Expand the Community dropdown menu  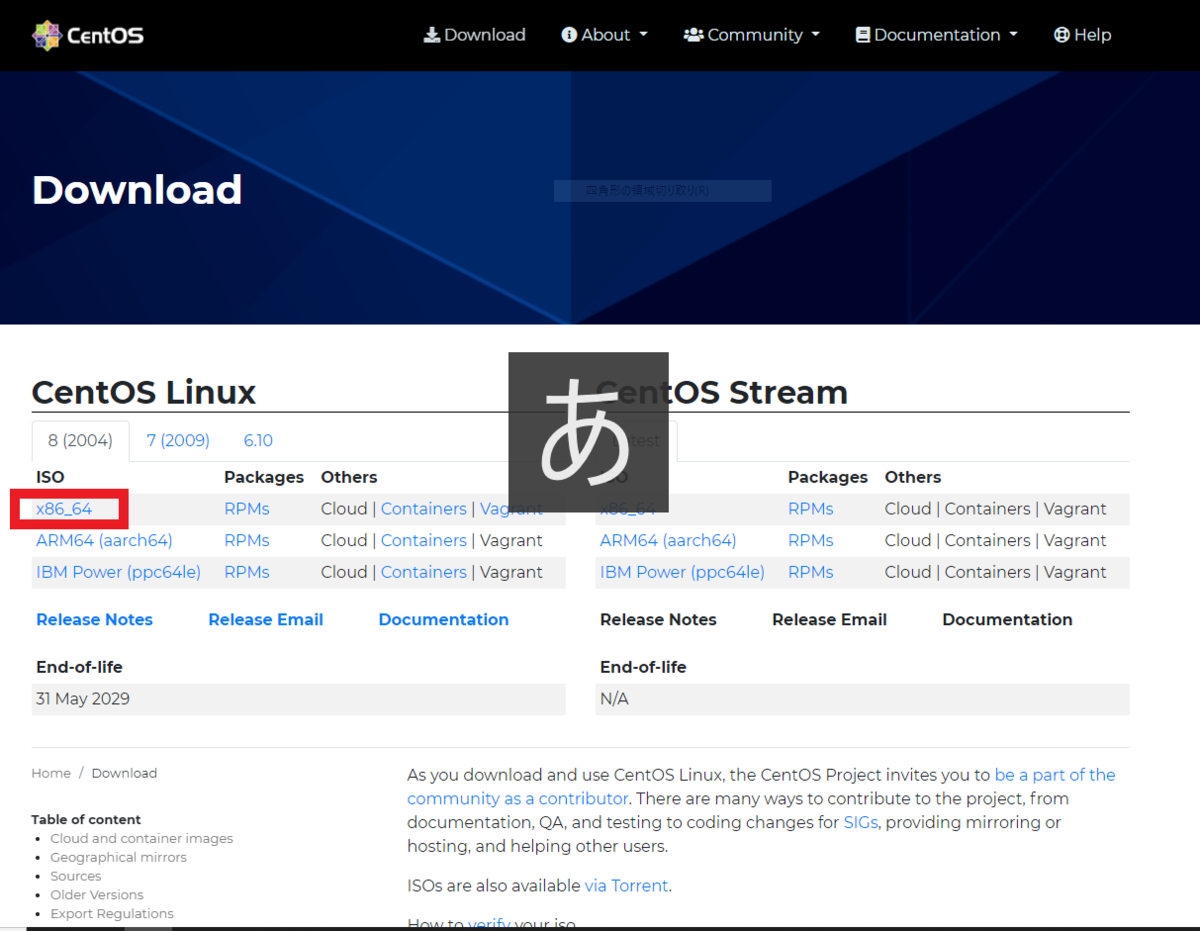pos(752,35)
